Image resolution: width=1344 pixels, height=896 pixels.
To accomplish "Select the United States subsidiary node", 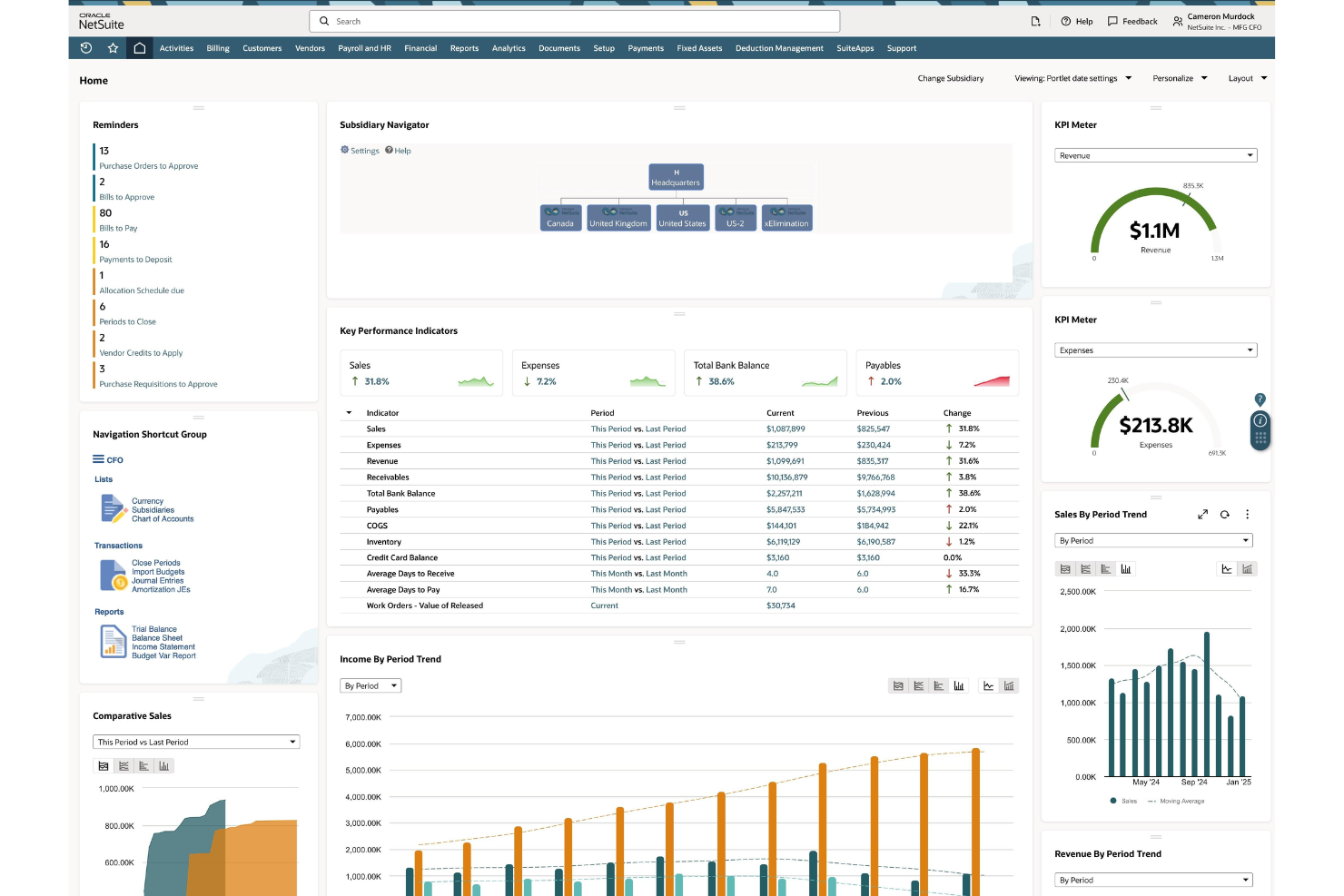I will (682, 218).
